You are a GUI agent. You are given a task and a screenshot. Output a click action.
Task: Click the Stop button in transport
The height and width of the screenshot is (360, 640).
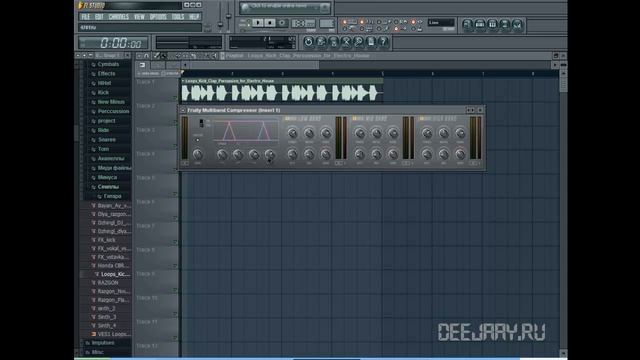point(270,23)
